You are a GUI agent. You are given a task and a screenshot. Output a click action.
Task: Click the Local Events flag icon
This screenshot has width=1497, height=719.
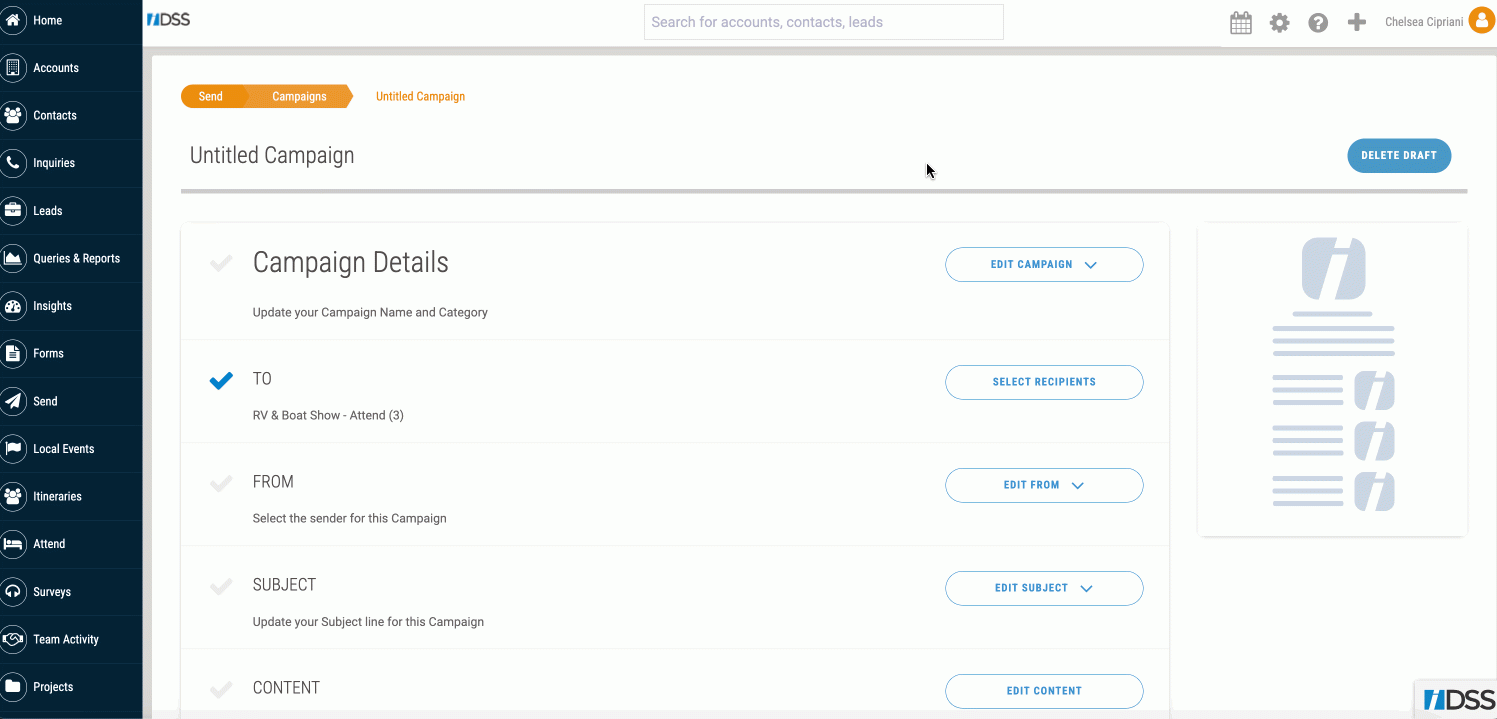[x=13, y=449]
